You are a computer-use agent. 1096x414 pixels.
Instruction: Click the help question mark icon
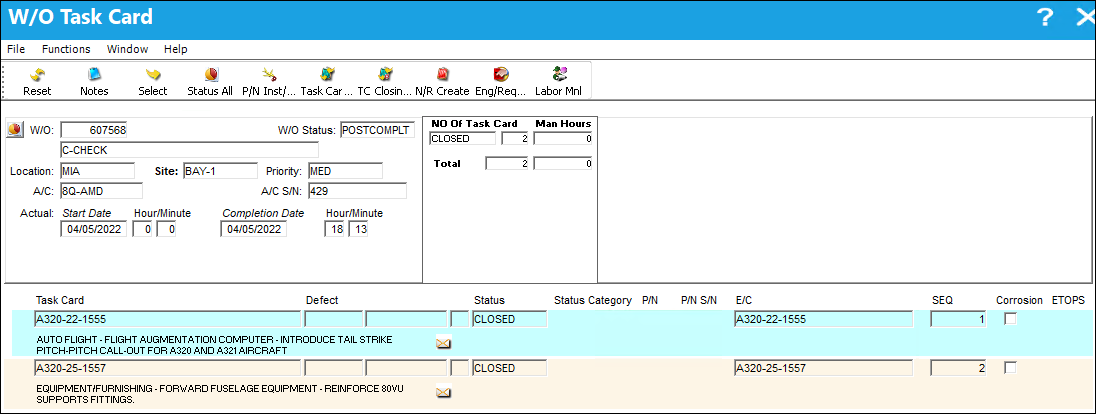[1044, 17]
